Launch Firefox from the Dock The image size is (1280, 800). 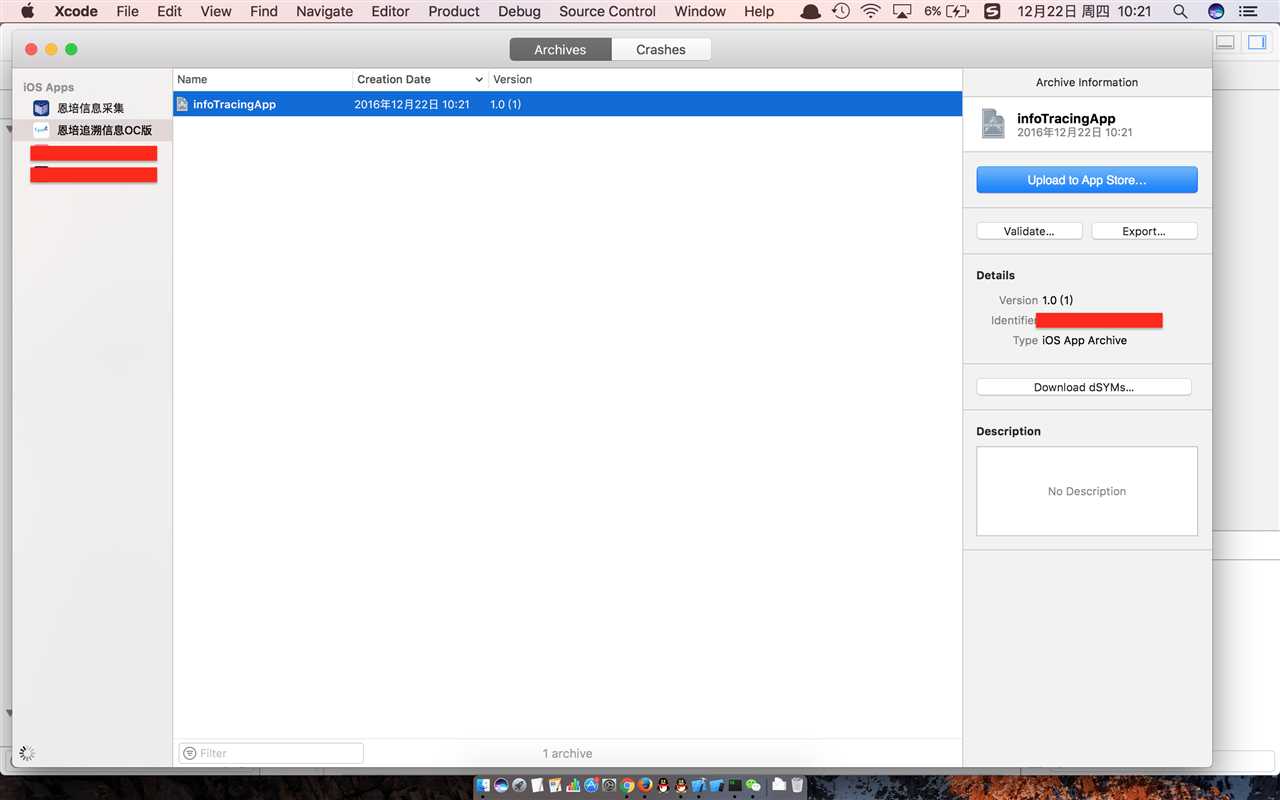(x=645, y=785)
